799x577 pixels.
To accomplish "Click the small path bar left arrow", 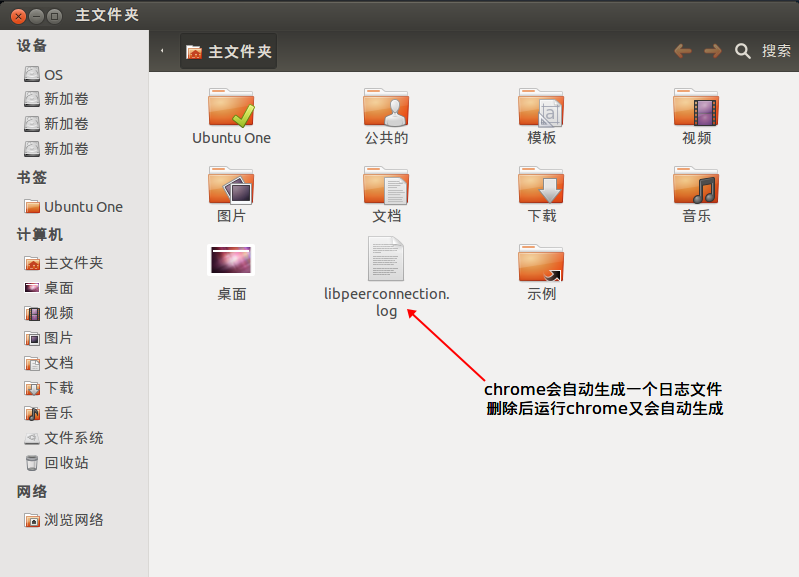I will (162, 50).
